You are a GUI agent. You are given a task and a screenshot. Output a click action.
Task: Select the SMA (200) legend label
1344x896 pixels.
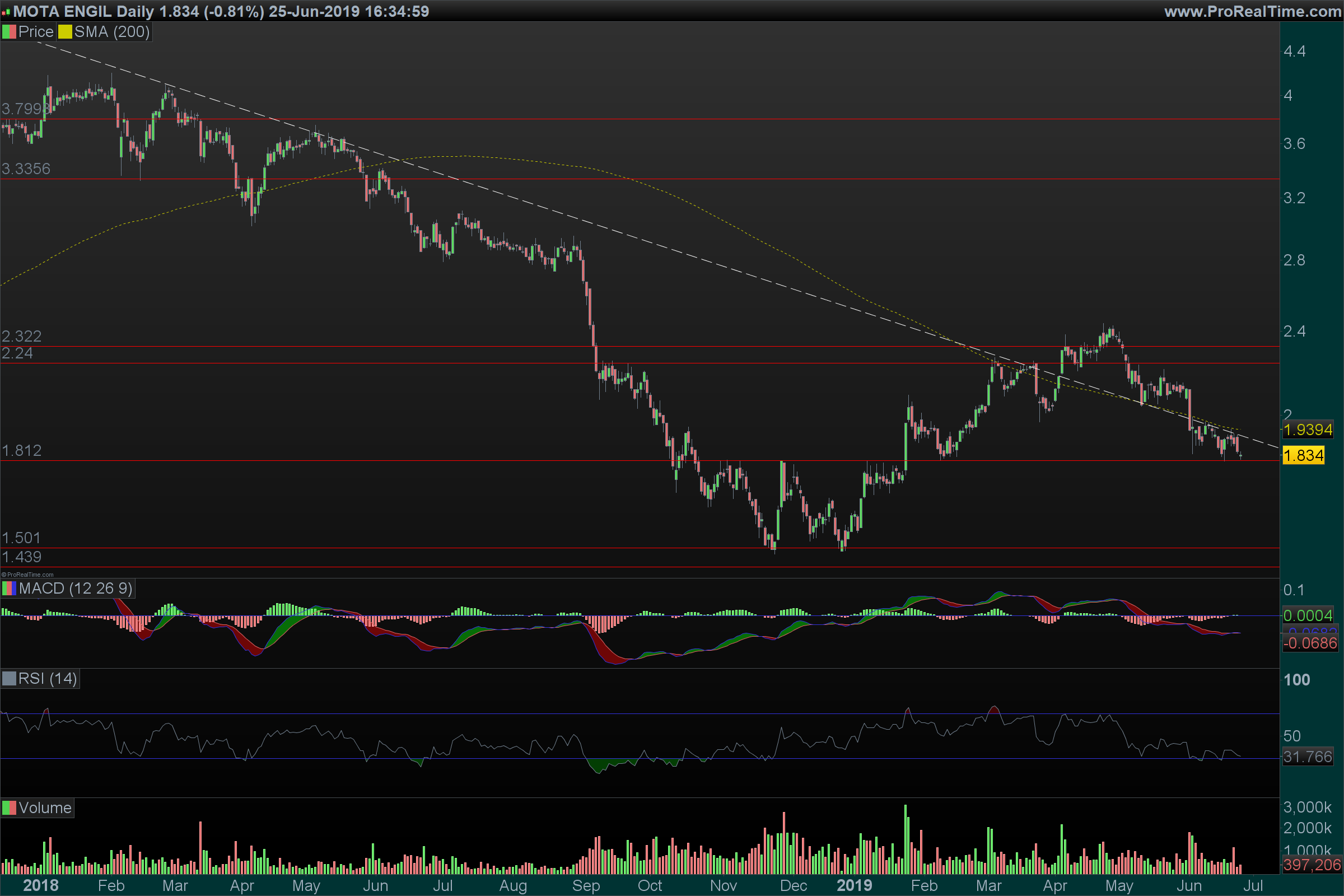[111, 32]
